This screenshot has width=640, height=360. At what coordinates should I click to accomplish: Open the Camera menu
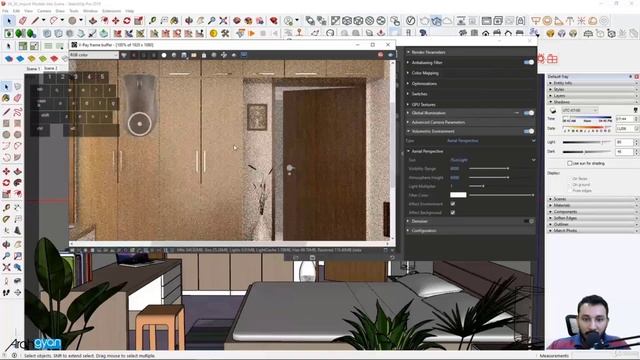tap(44, 11)
